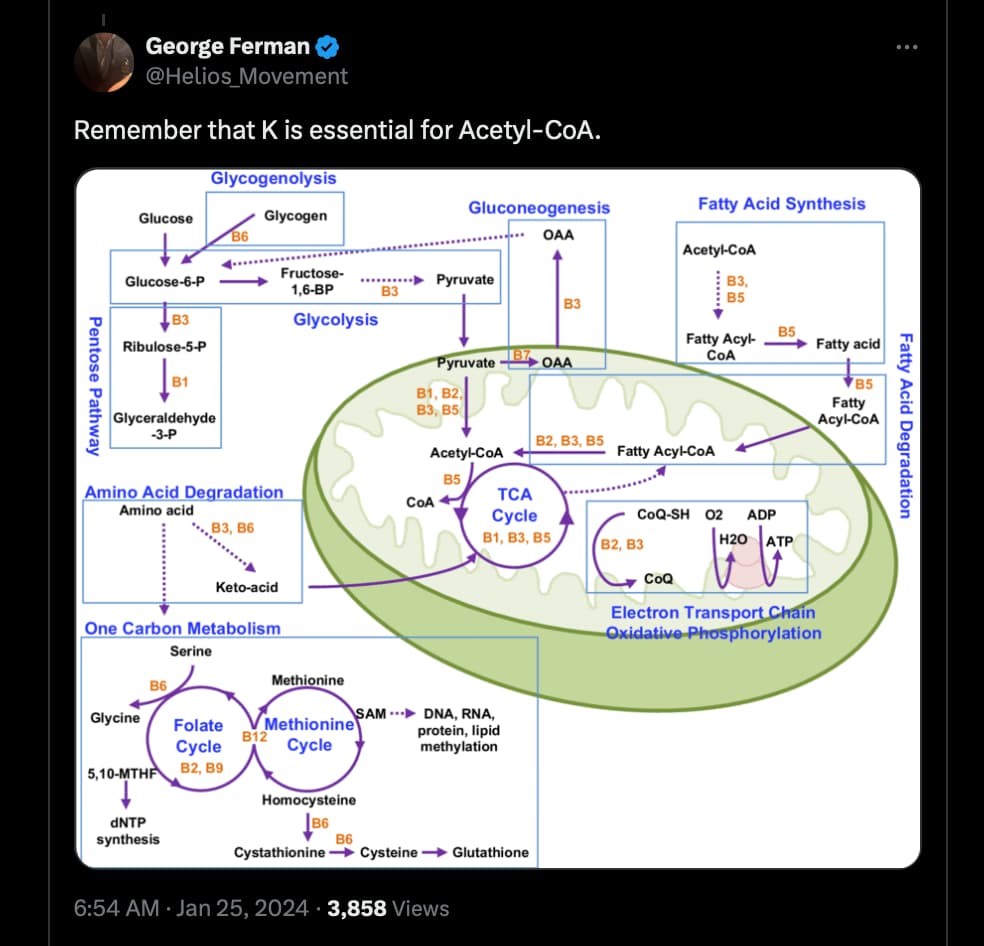984x946 pixels.
Task: Click the @Helios_Movement handle
Action: [x=247, y=76]
